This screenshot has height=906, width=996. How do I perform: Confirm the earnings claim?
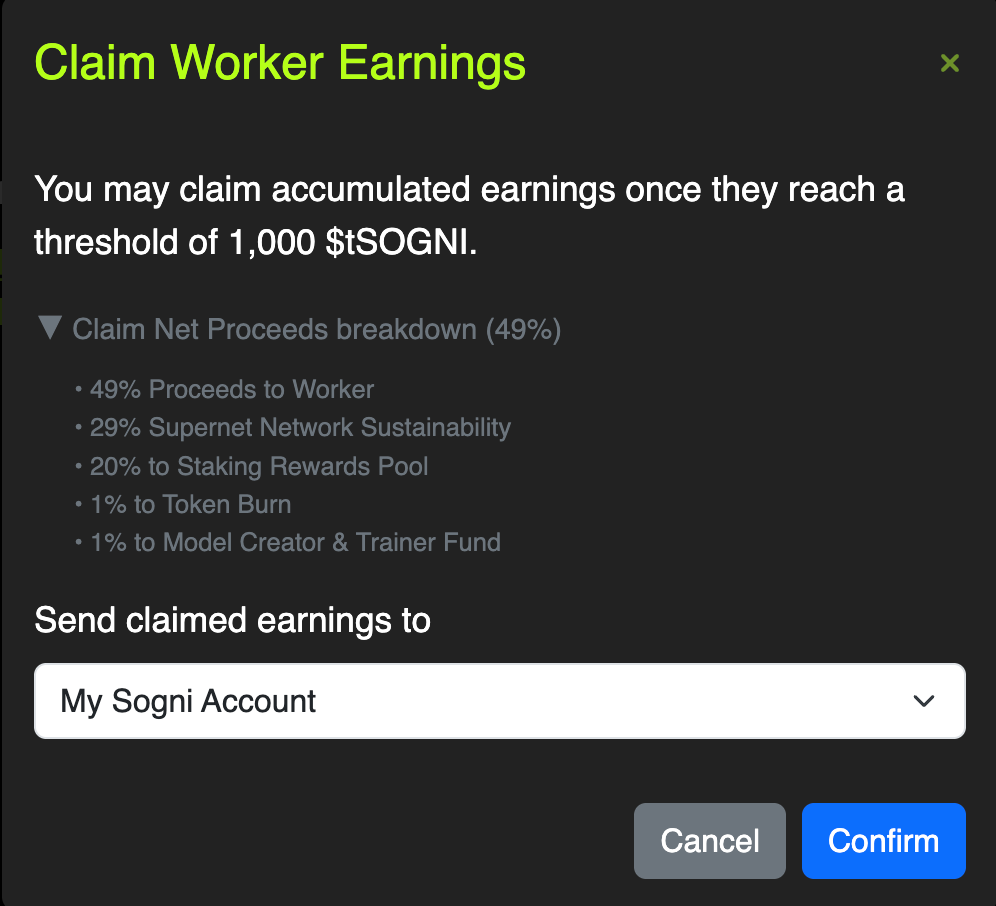pyautogui.click(x=884, y=841)
